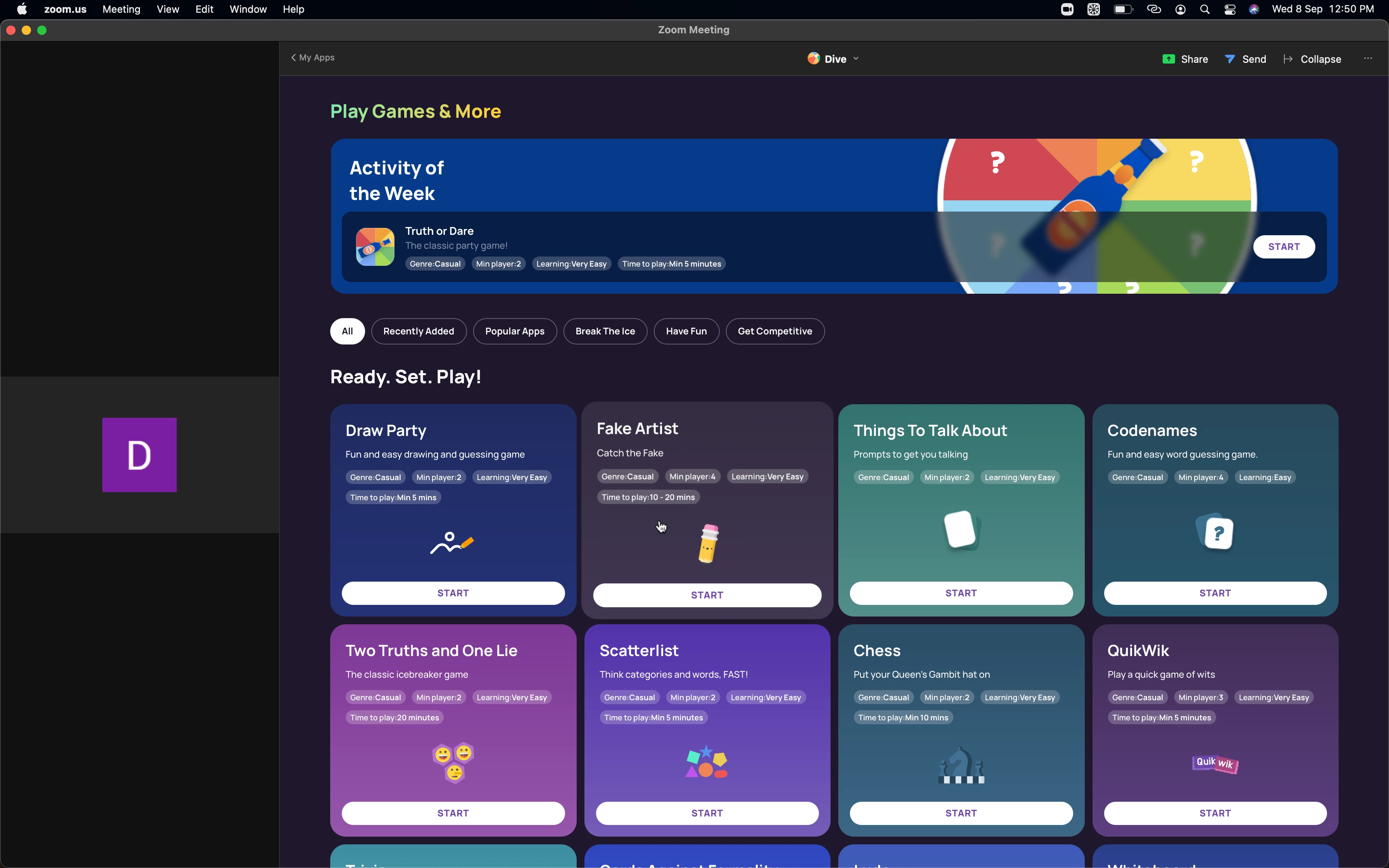Click the purple D participant avatar
1389x868 pixels.
pos(140,455)
